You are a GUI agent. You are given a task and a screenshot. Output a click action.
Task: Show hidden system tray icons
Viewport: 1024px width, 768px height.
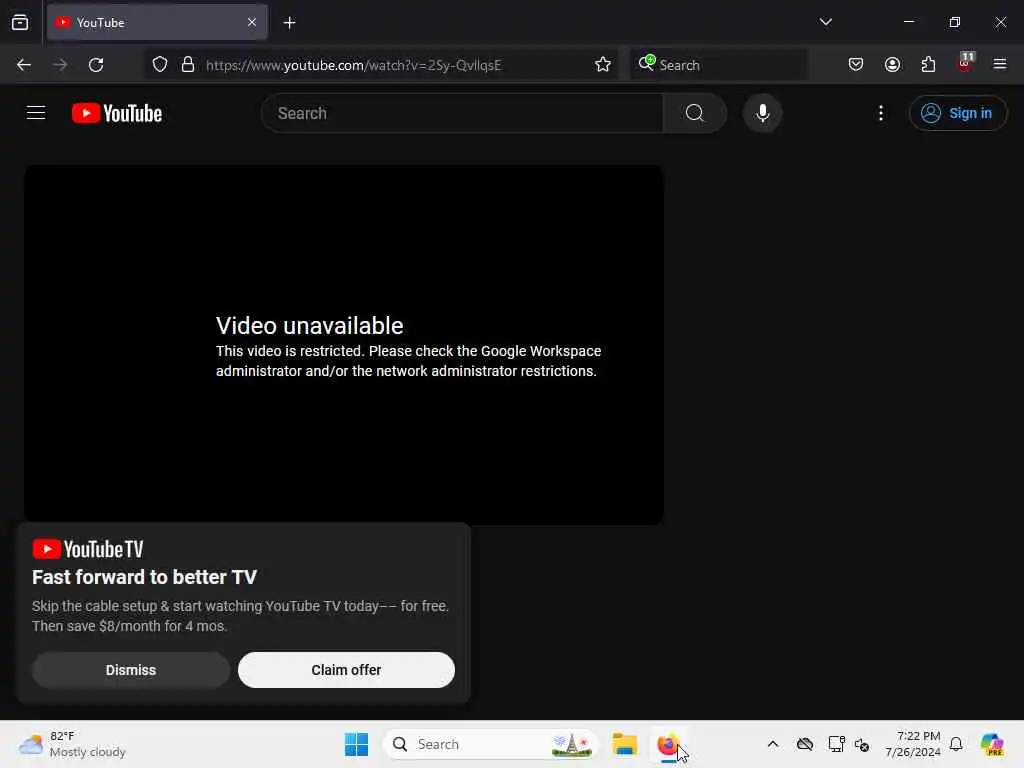click(x=773, y=744)
